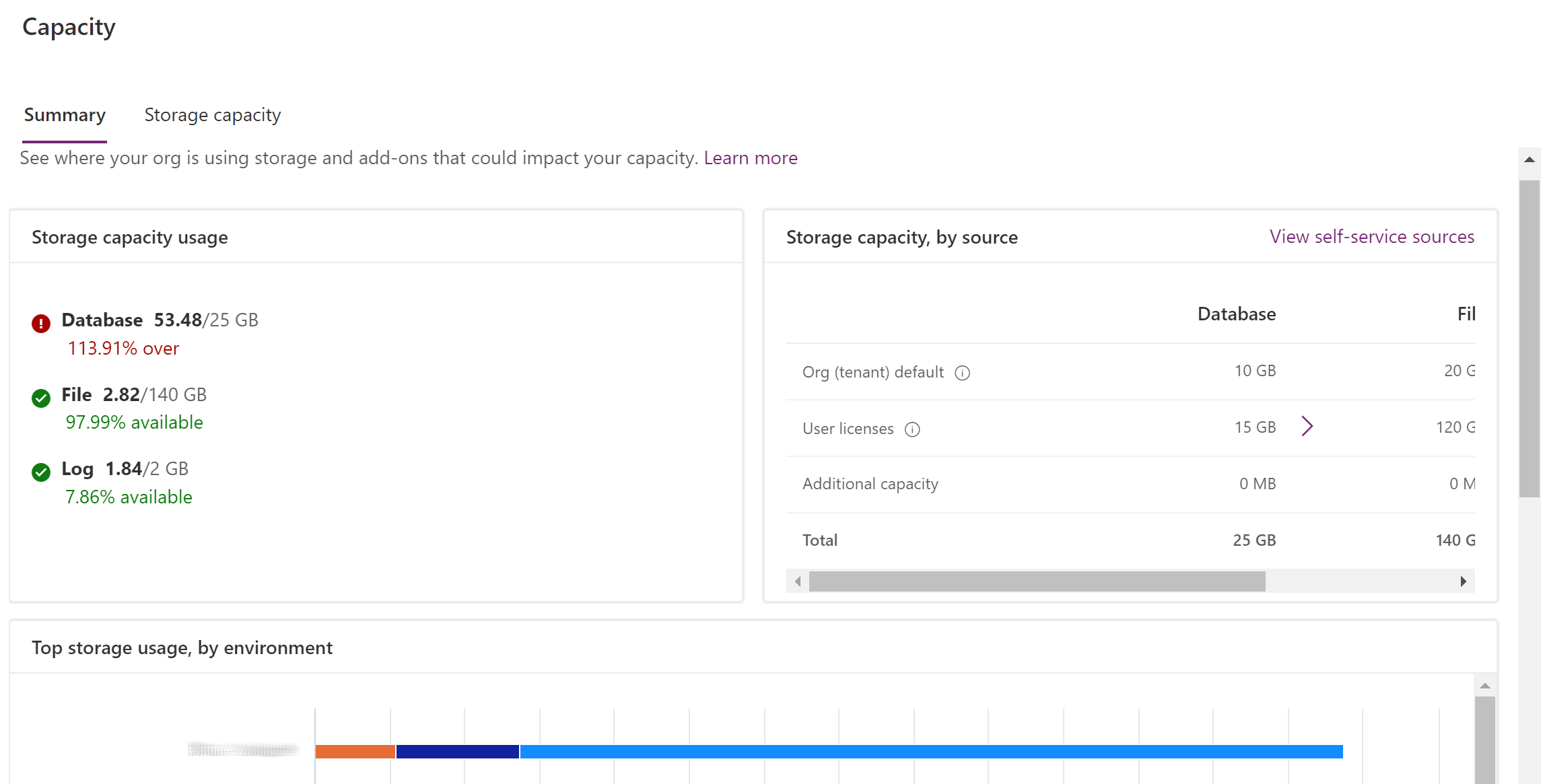1541x784 pixels.
Task: Select the '113.91% over' text
Action: pyautogui.click(x=123, y=349)
